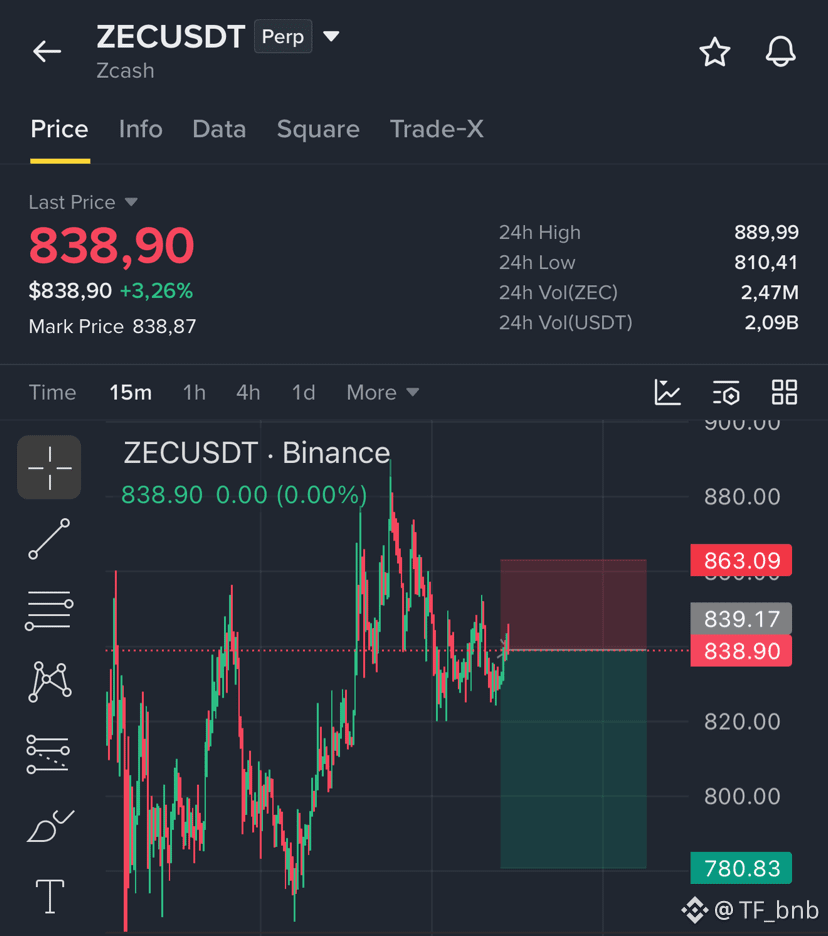Click the Perp contract badge

(283, 36)
